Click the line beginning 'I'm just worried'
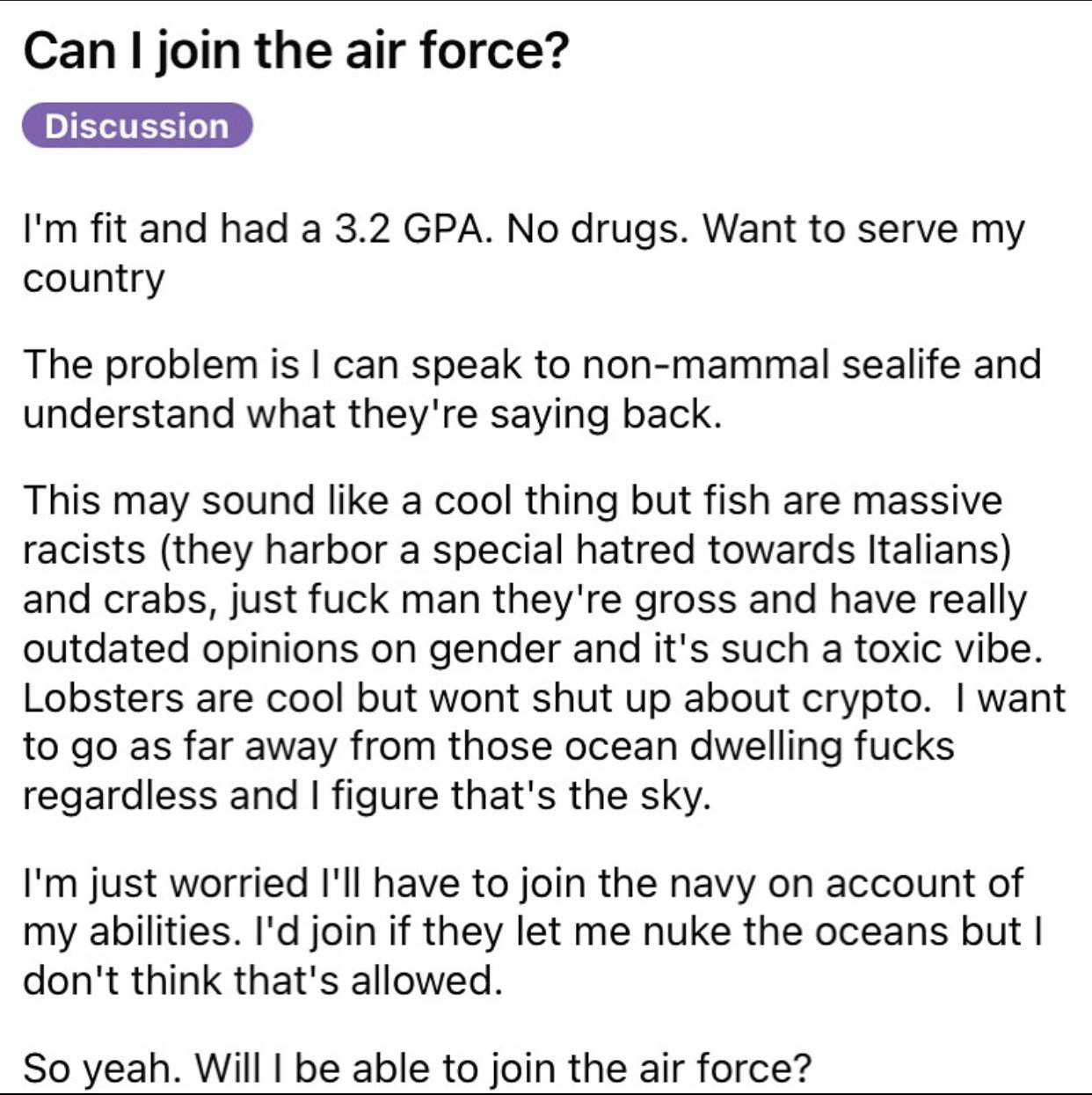 coord(523,883)
